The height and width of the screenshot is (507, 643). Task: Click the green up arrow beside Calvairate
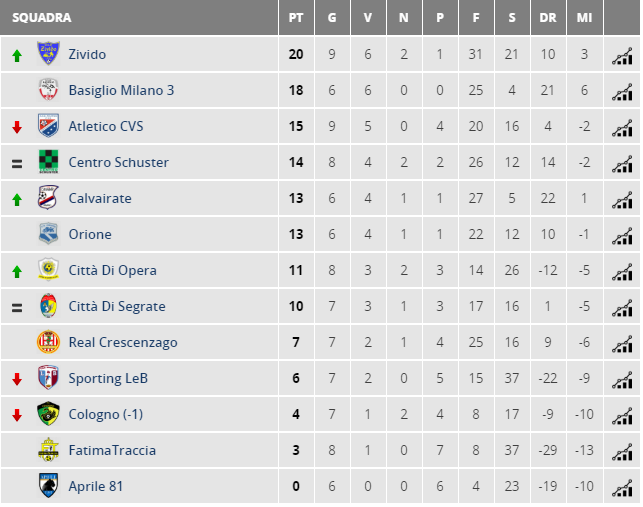click(17, 200)
